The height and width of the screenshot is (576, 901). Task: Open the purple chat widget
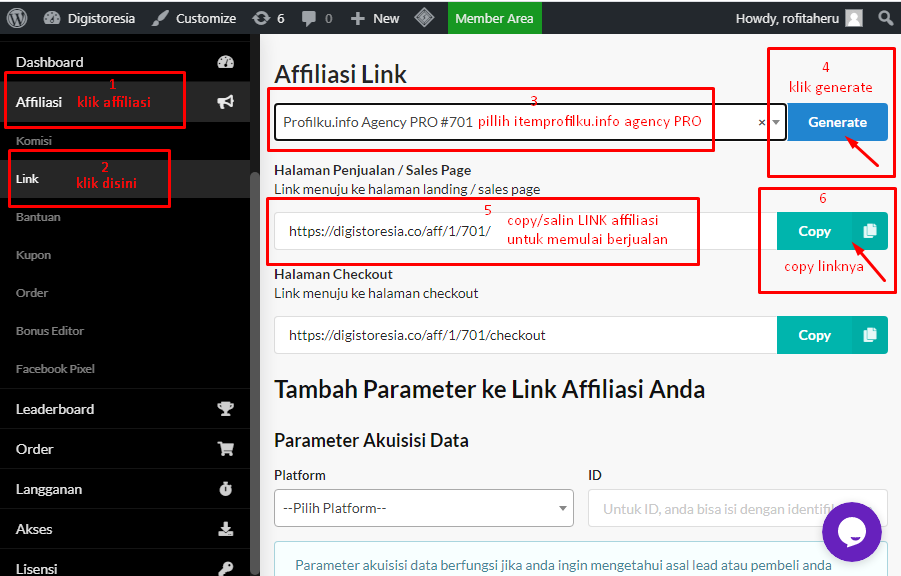pyautogui.click(x=852, y=532)
